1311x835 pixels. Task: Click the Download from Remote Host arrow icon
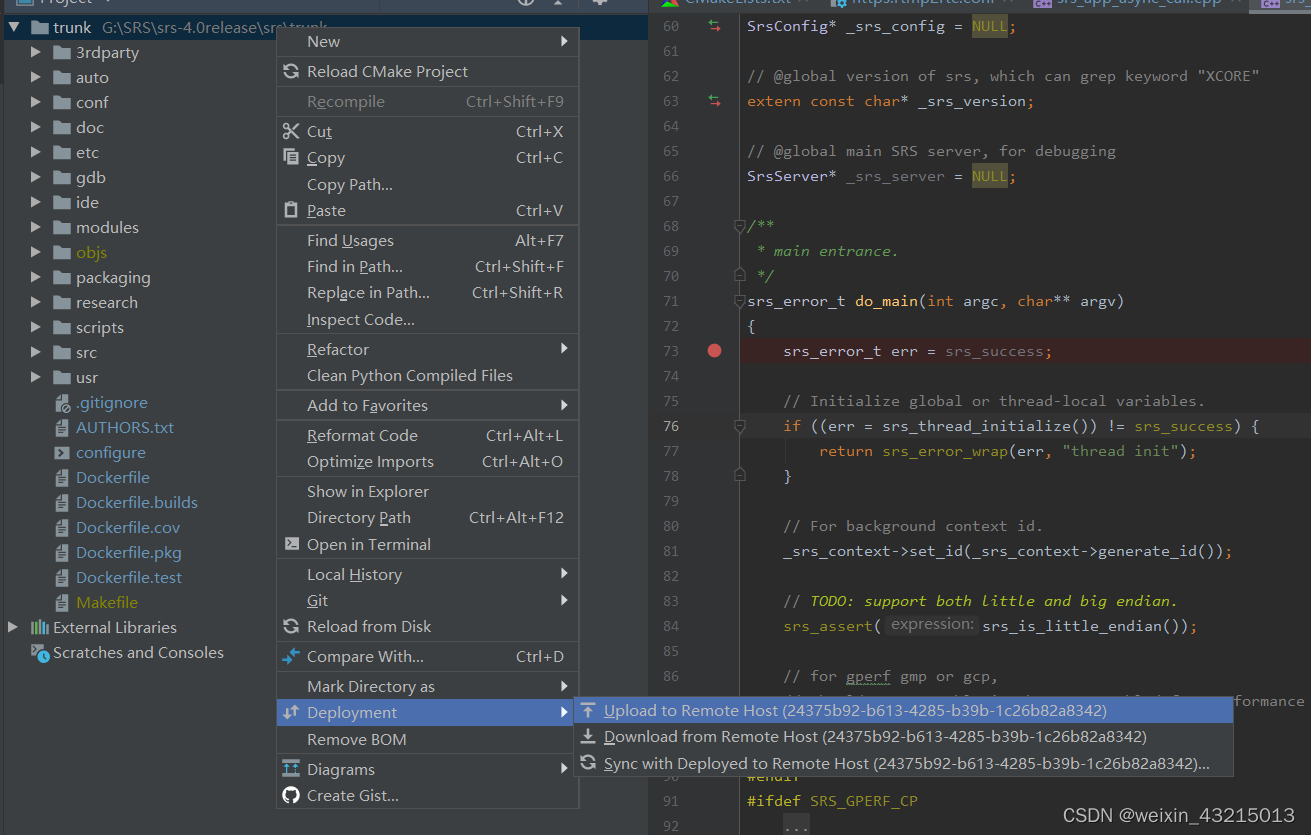pyautogui.click(x=588, y=736)
